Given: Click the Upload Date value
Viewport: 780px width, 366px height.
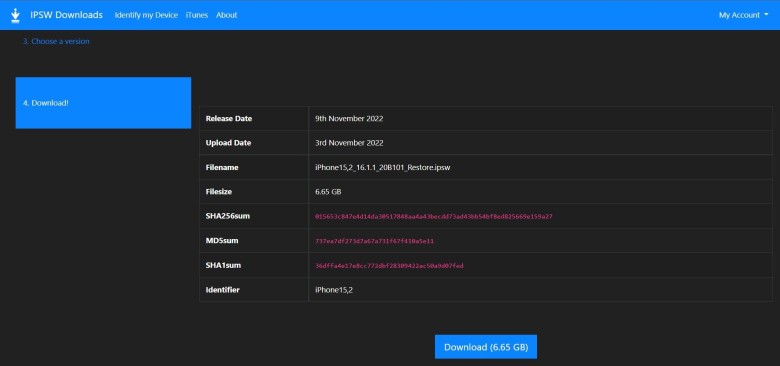Looking at the screenshot, I should 349,143.
